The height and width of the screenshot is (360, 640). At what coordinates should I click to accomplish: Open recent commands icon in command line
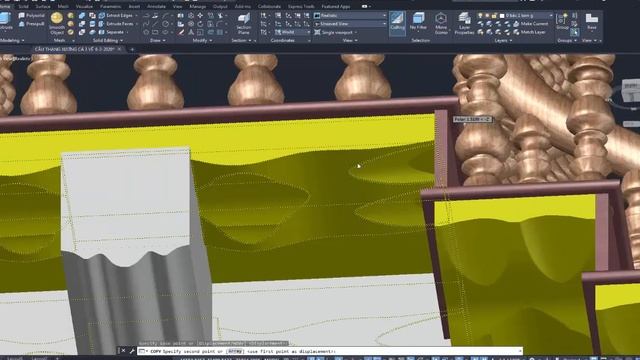pos(142,351)
